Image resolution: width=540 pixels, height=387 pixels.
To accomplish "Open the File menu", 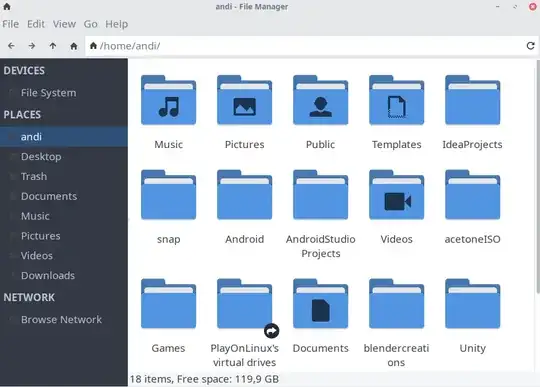I will point(11,24).
